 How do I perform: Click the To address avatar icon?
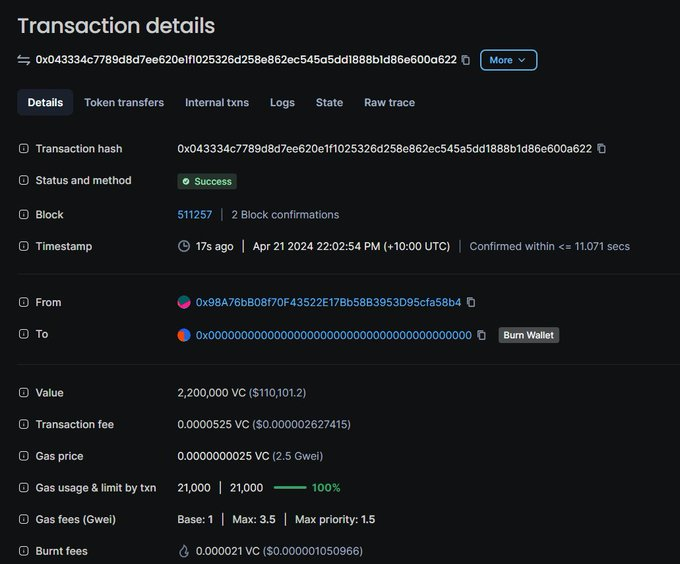coord(184,335)
